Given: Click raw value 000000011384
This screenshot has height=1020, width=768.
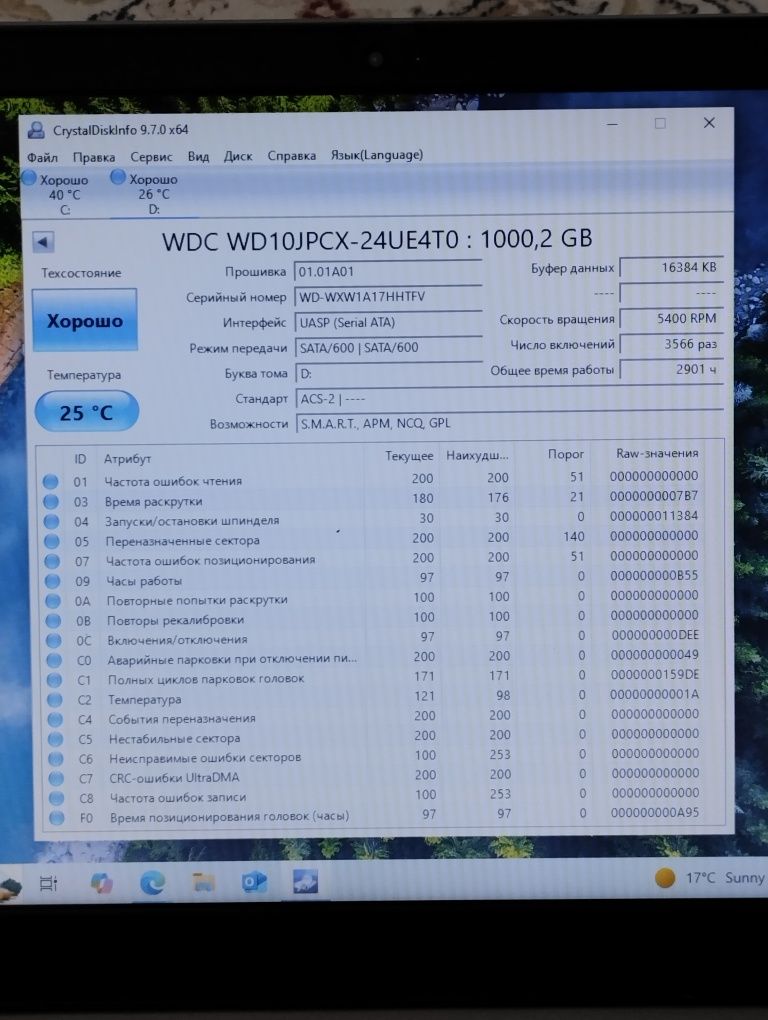Looking at the screenshot, I should 654,516.
